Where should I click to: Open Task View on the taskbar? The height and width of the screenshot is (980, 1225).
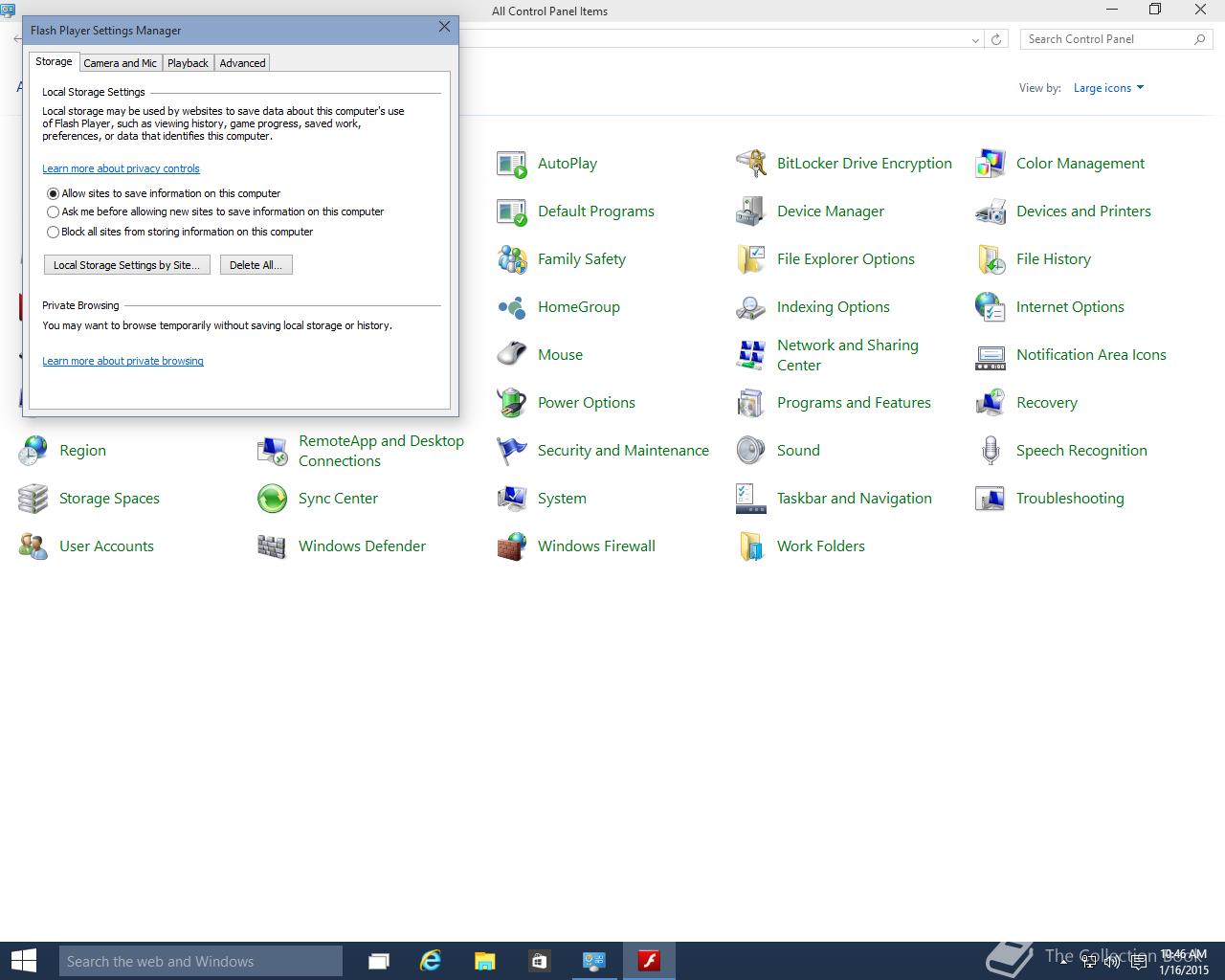click(x=379, y=961)
